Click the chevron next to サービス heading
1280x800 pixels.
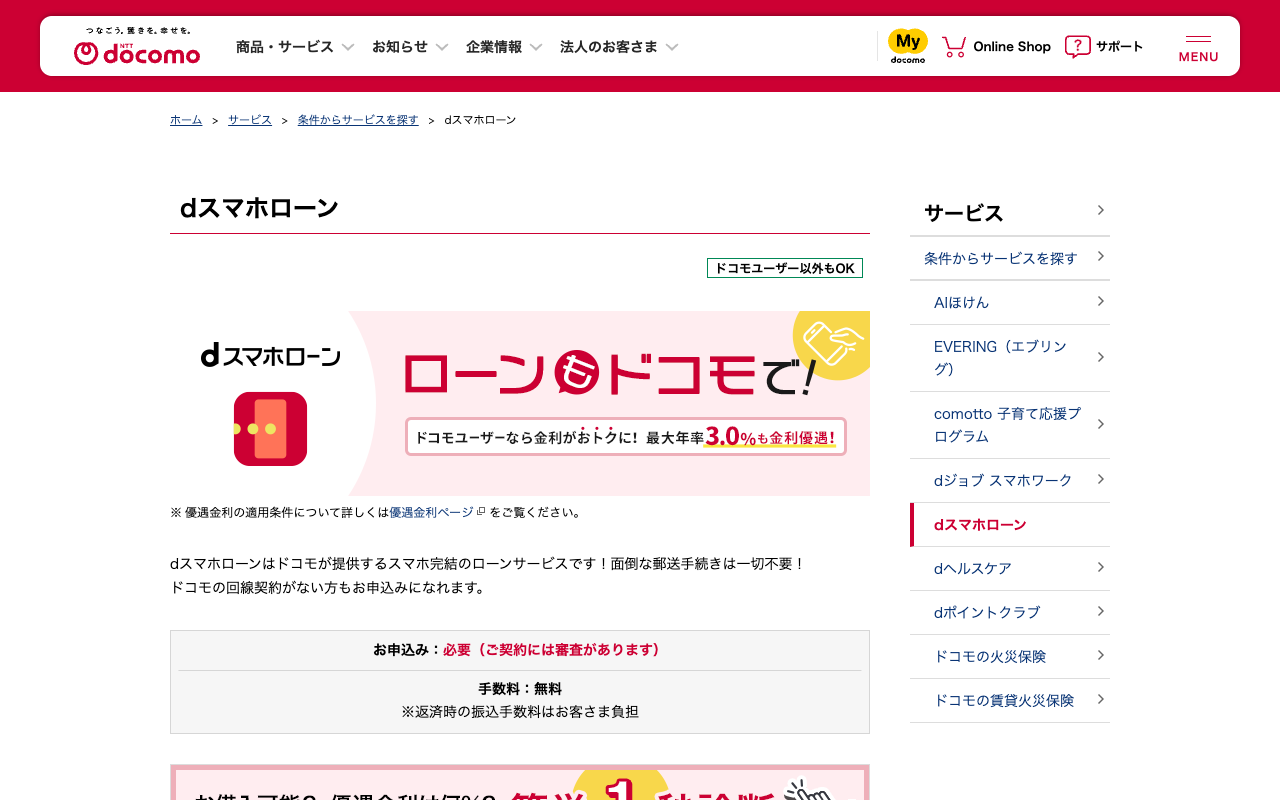tap(1100, 210)
